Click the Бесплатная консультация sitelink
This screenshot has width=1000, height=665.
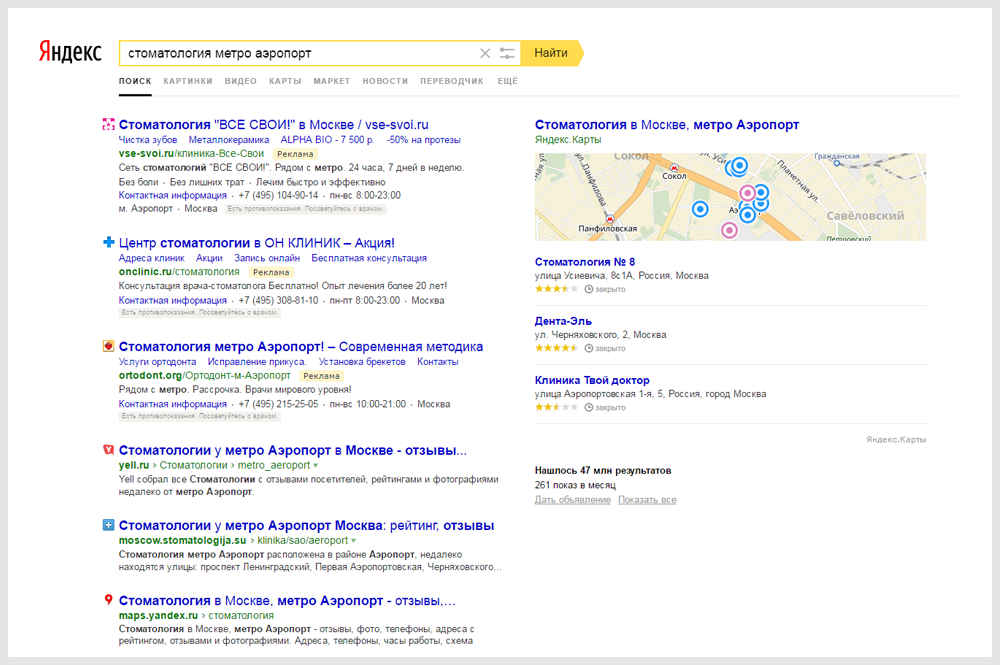tap(369, 258)
